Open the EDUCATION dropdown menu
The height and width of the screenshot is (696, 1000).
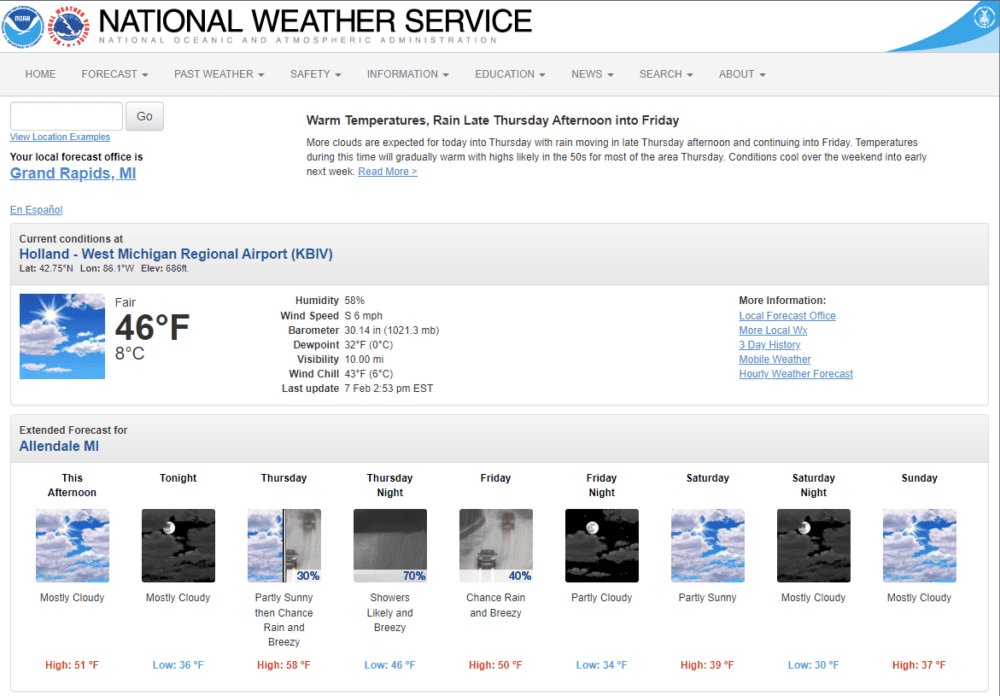coord(510,74)
